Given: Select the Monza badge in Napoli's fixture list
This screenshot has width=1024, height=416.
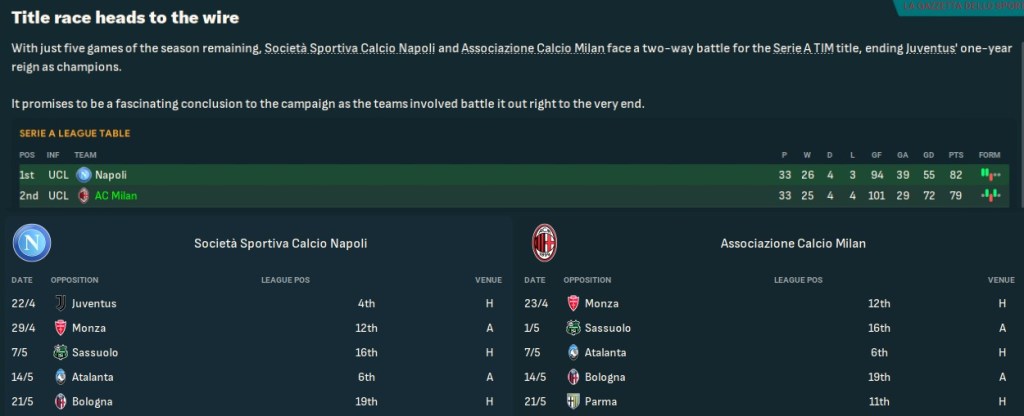Looking at the screenshot, I should [60, 328].
